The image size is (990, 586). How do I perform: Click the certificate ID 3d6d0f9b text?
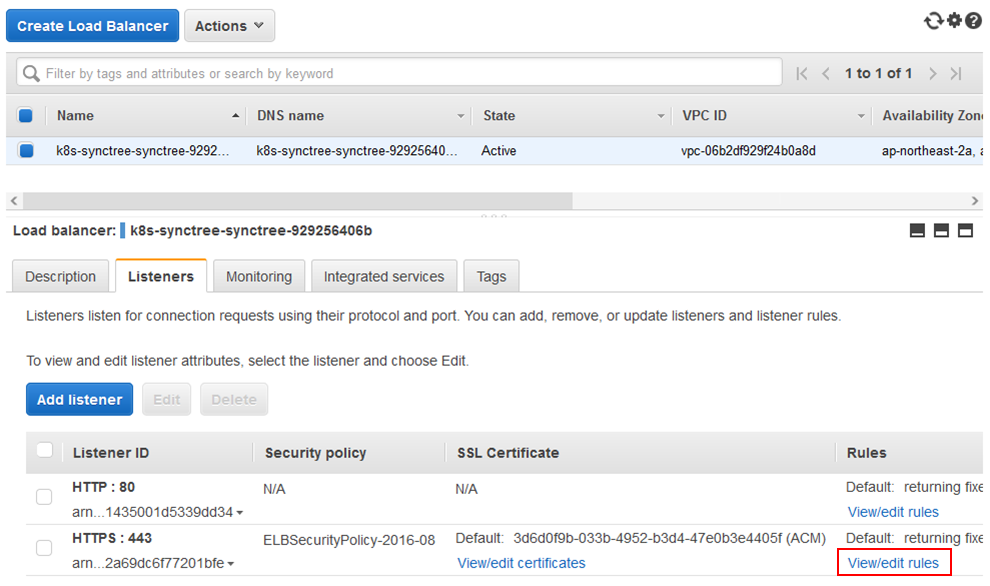point(669,538)
